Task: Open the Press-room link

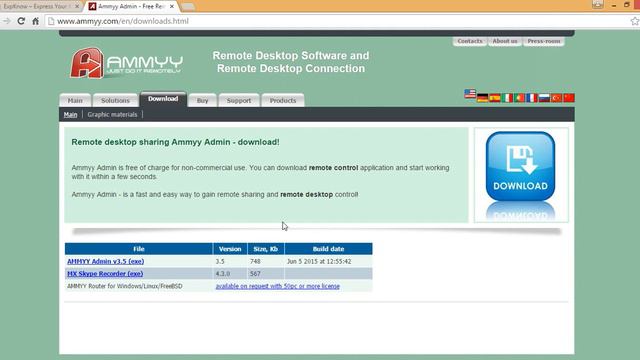Action: click(544, 41)
